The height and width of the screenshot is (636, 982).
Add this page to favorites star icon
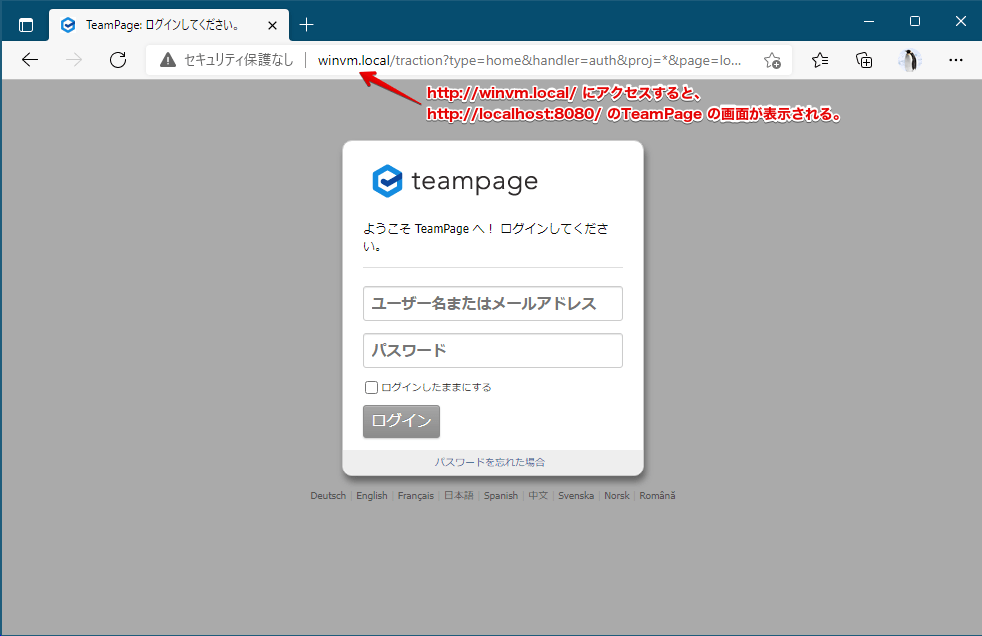(772, 60)
